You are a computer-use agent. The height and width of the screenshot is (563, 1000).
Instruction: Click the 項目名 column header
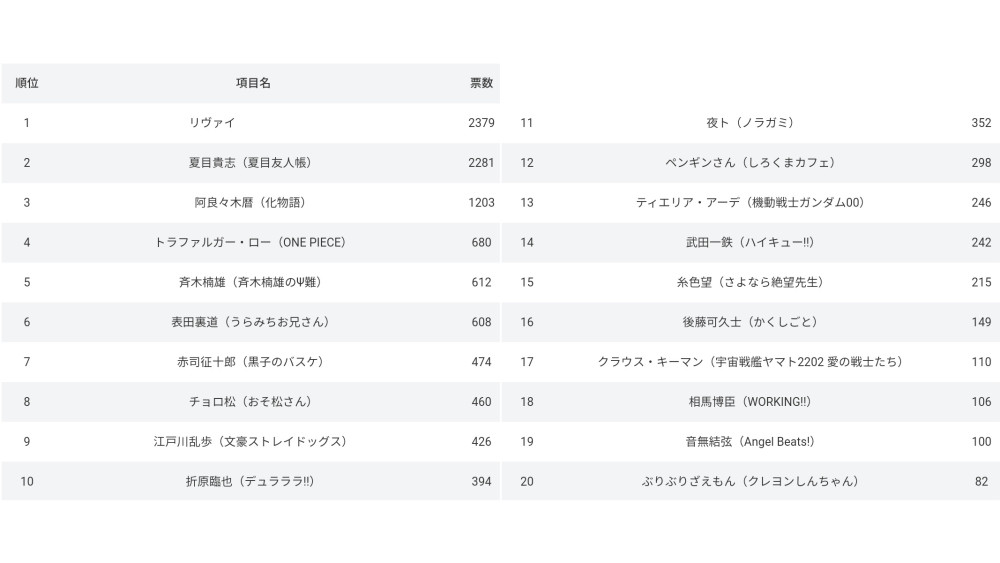click(253, 83)
